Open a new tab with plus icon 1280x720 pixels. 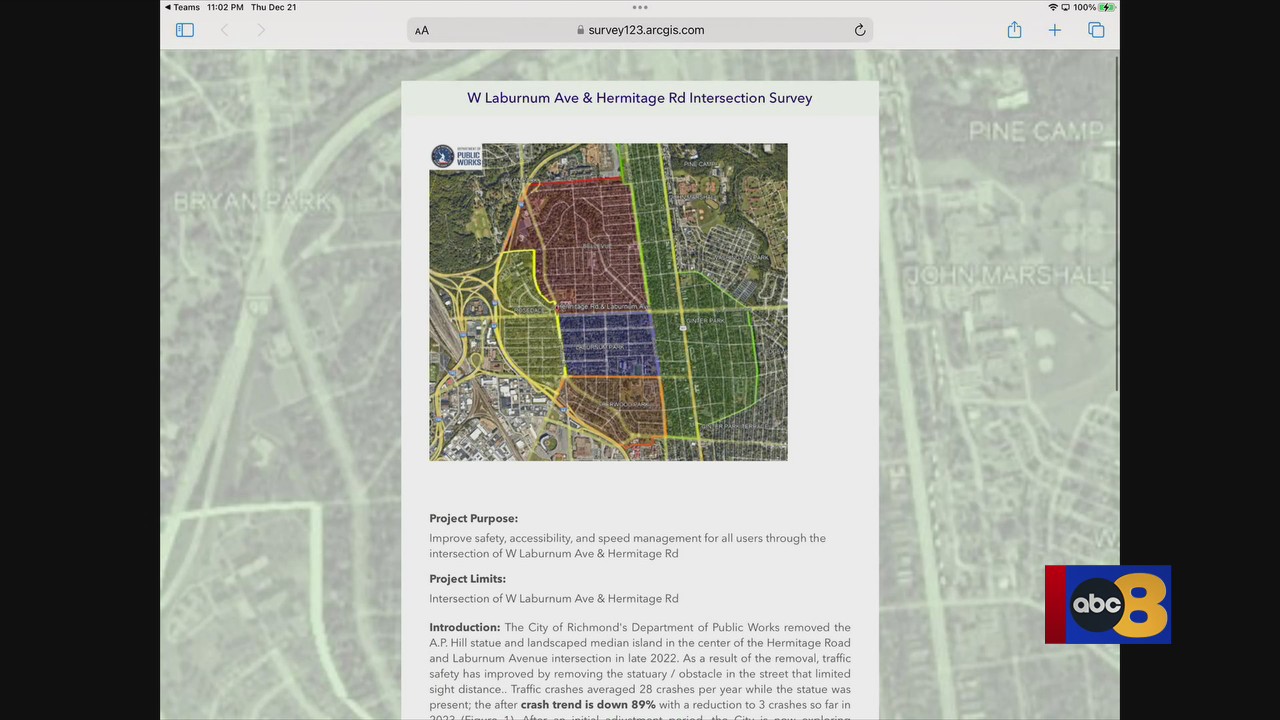coord(1054,30)
